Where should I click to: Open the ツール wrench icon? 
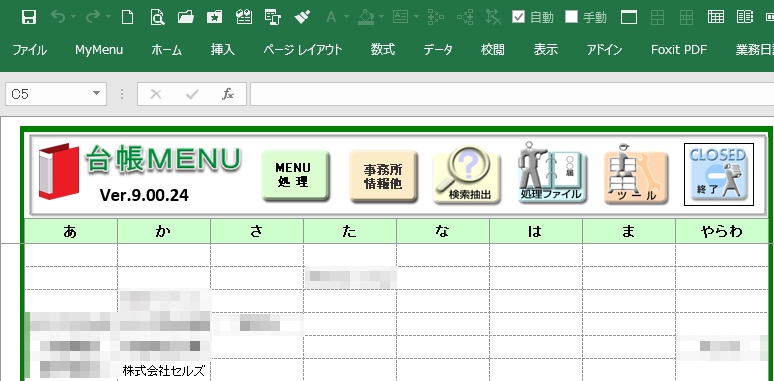(x=636, y=174)
